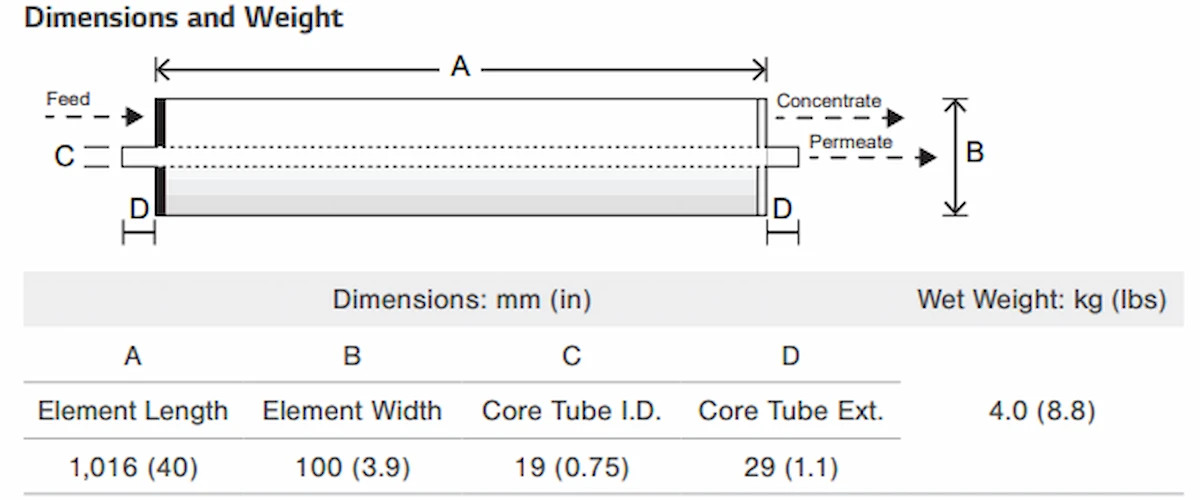Image resolution: width=1200 pixels, height=500 pixels.
Task: Select the "Dimensions: mm (in)" table header
Action: pyautogui.click(x=461, y=299)
